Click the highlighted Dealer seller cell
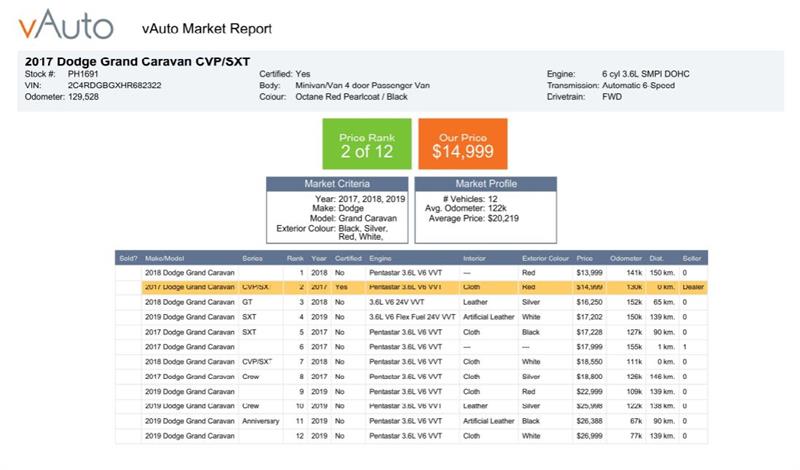The image size is (800, 470). coord(693,287)
